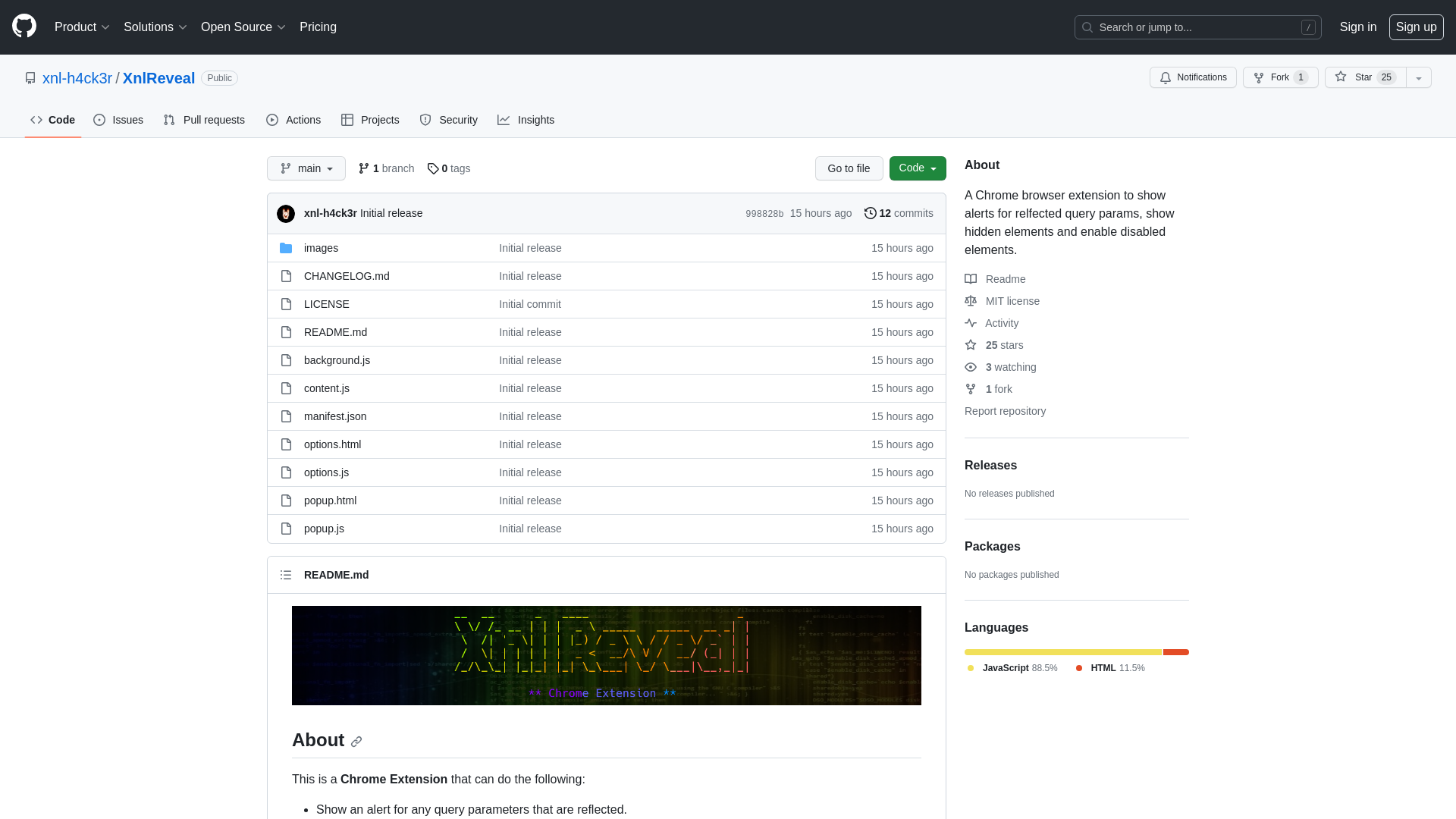The height and width of the screenshot is (819, 1456).
Task: Open LICENSE's Initial commit message
Action: [x=530, y=304]
